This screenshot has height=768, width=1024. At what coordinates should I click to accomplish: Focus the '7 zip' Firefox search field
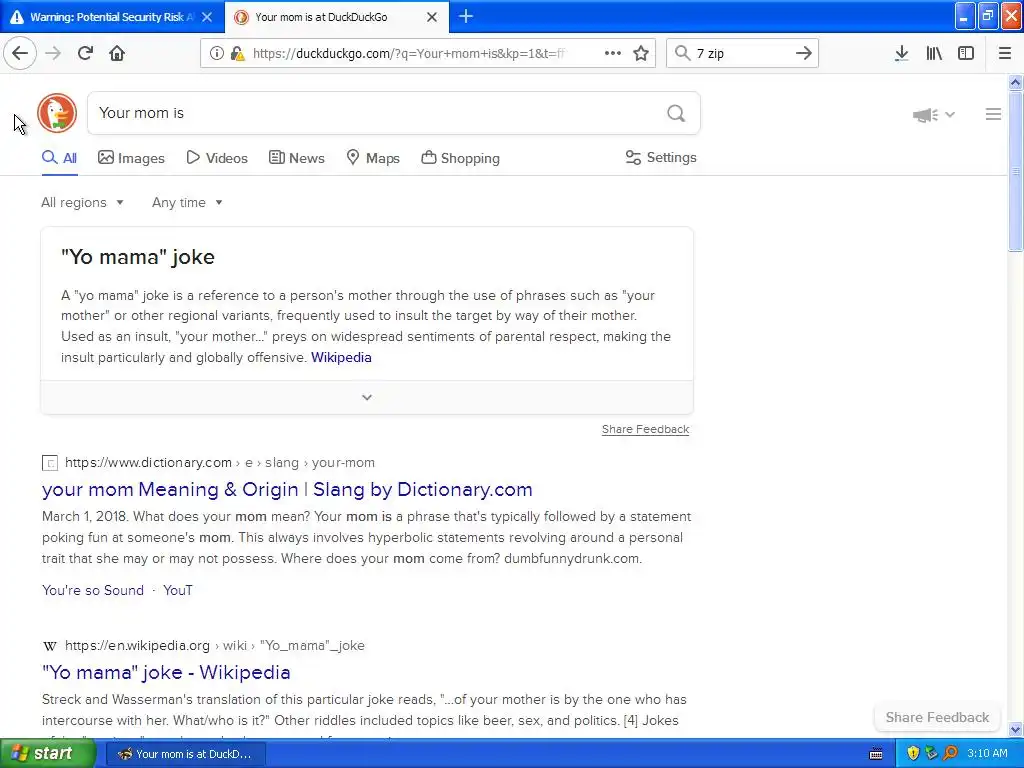tap(741, 54)
